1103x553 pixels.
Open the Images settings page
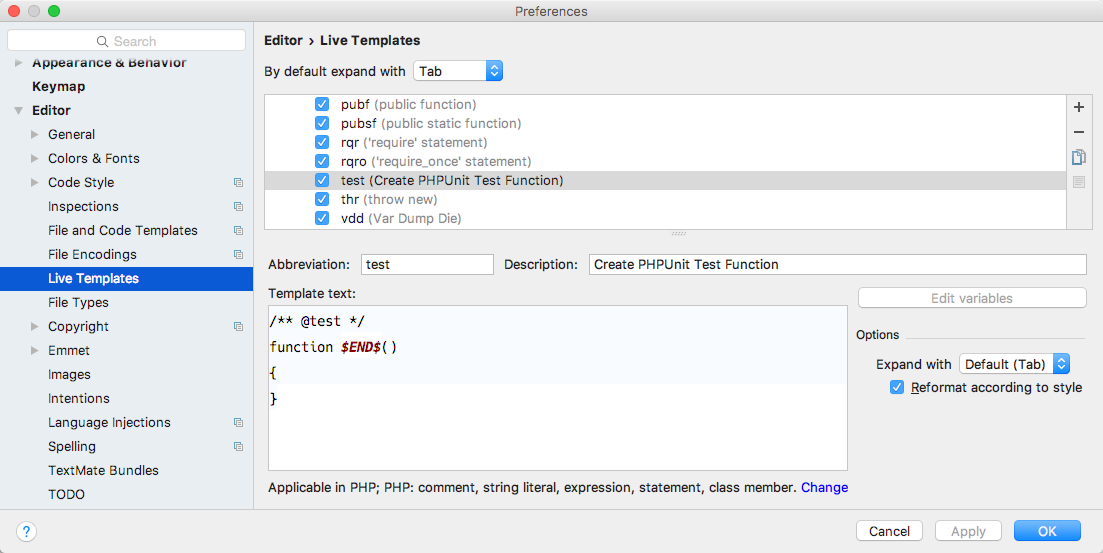pyautogui.click(x=69, y=374)
